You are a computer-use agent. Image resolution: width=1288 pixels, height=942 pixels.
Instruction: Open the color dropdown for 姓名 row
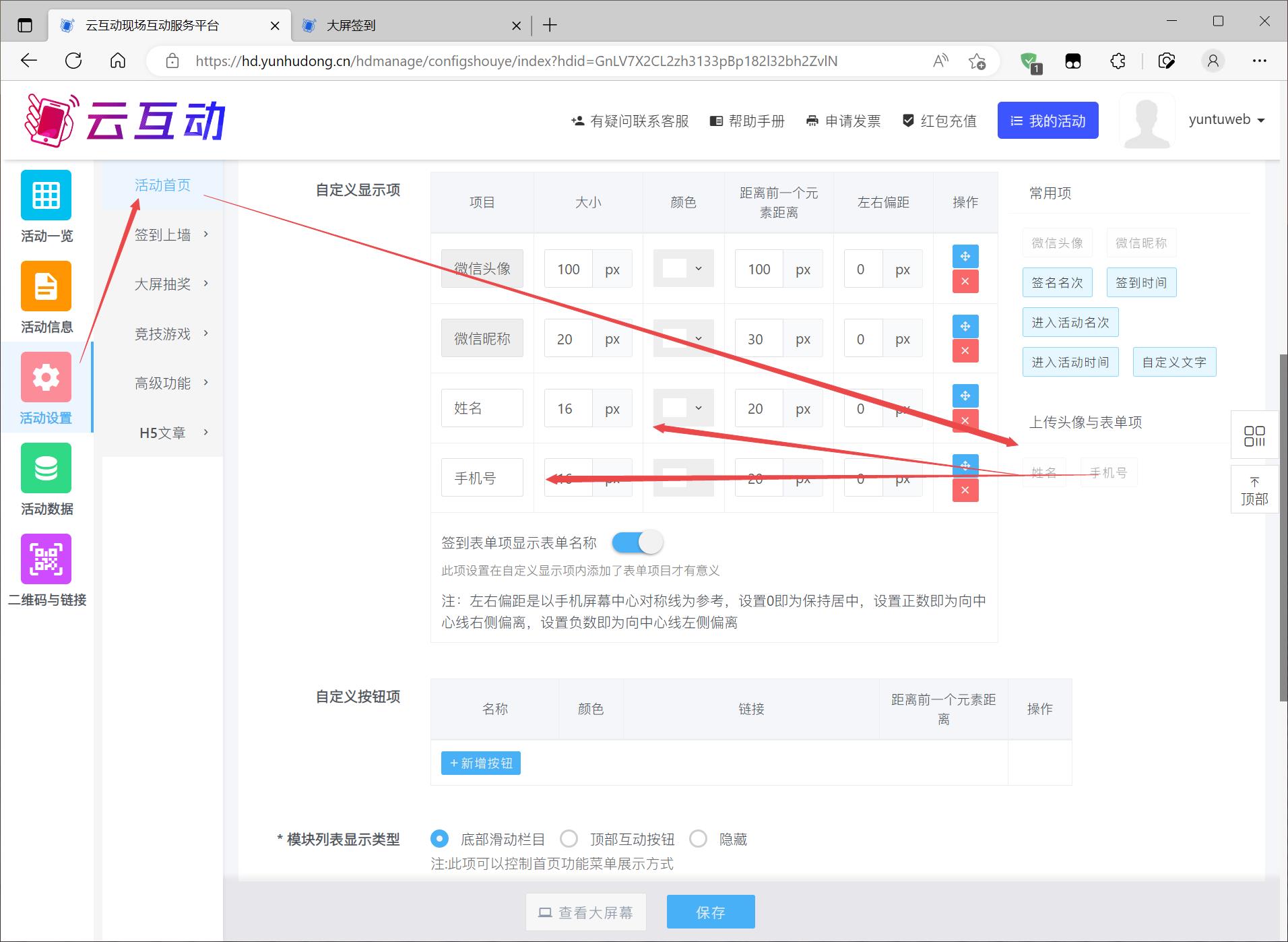(683, 408)
